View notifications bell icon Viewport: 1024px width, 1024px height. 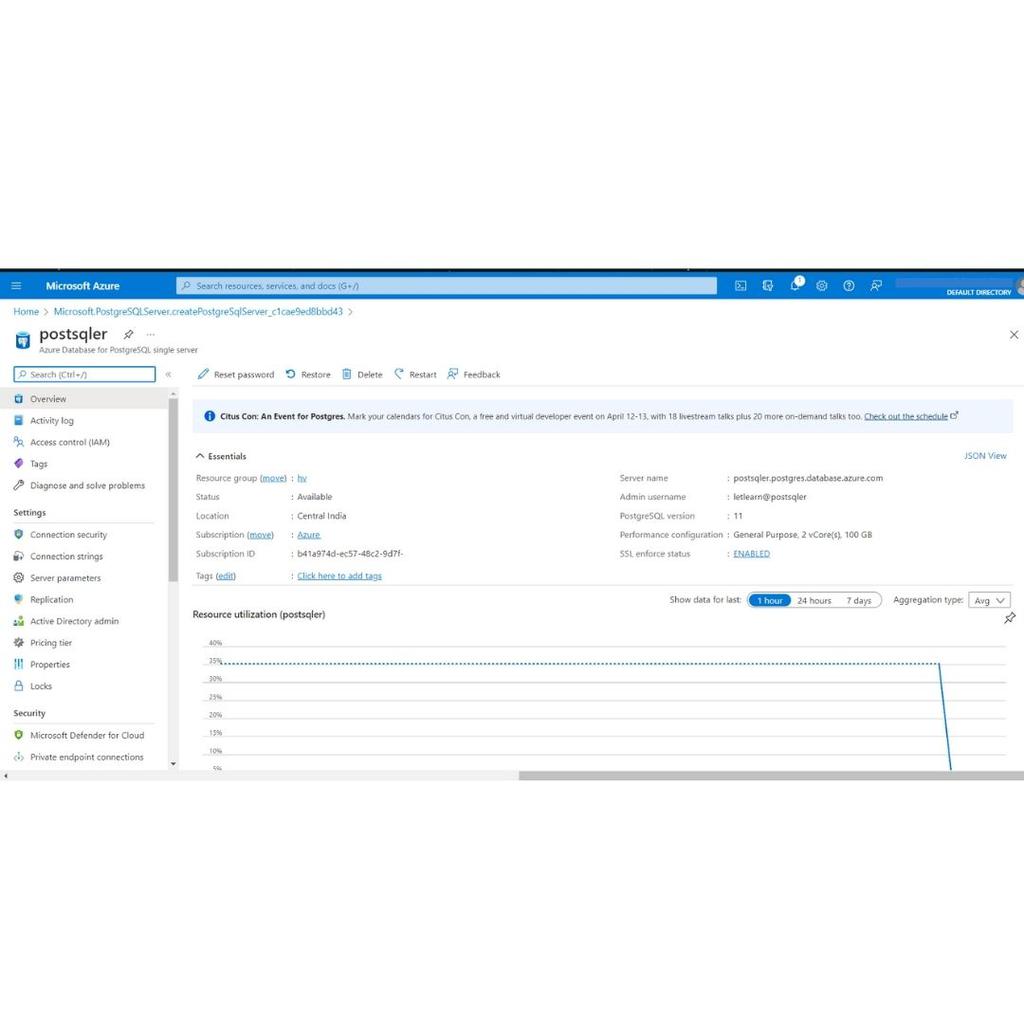(795, 285)
